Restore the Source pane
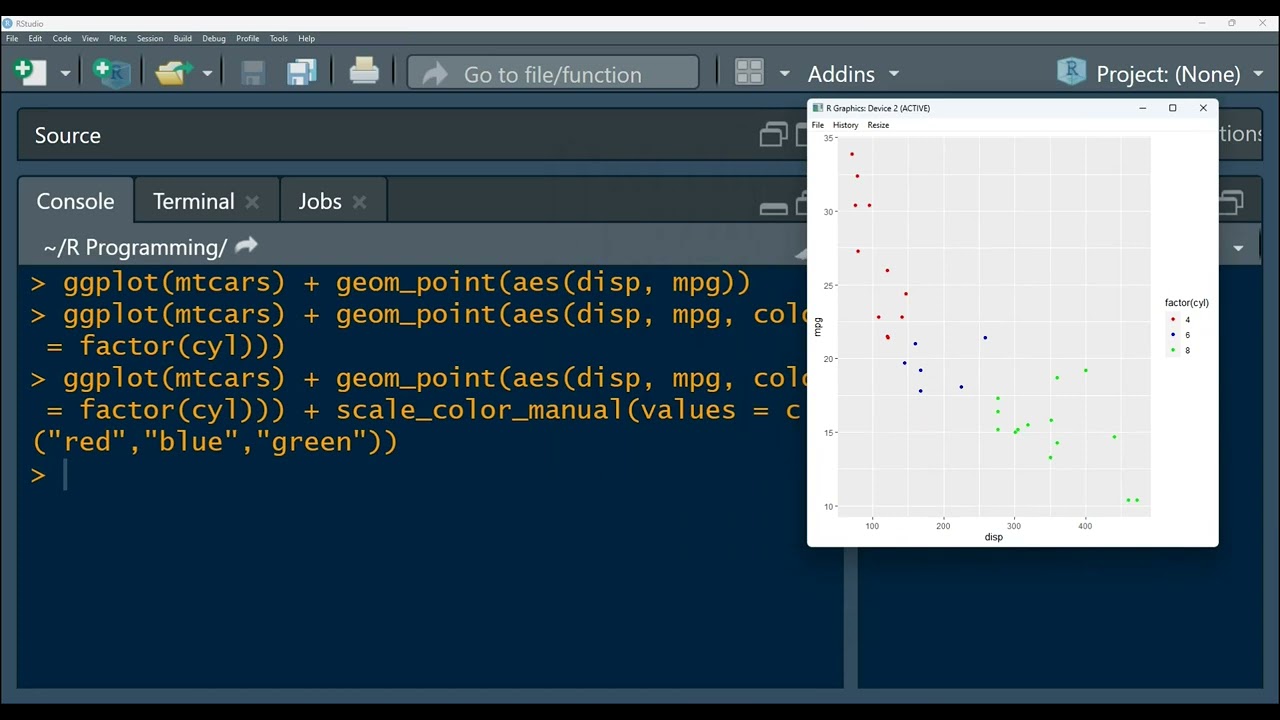Screen dimensions: 1280x720 coord(773,135)
